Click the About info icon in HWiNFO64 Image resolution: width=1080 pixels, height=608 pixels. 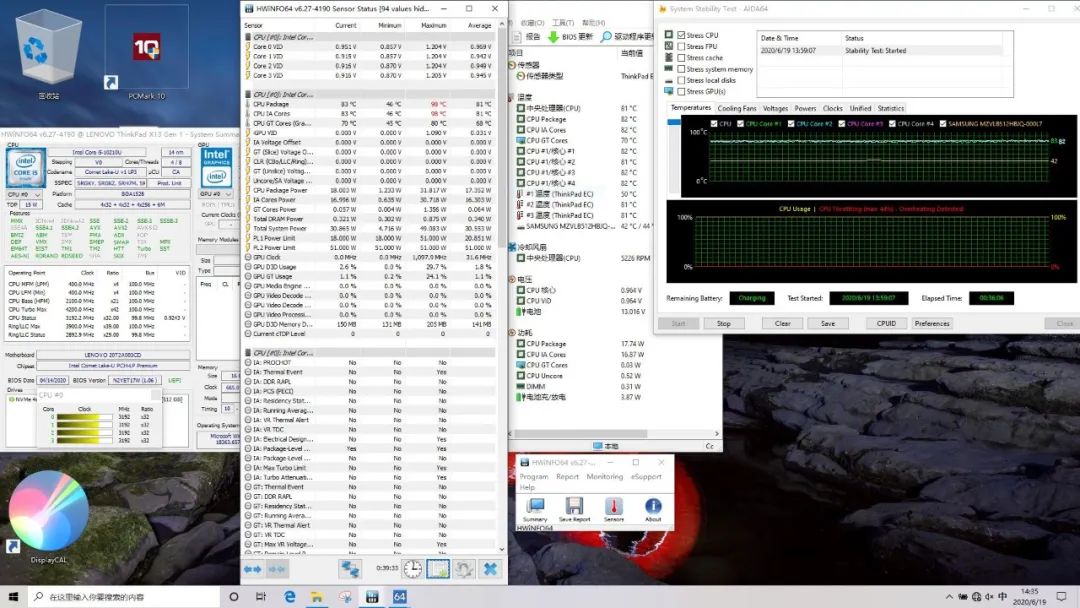tap(653, 510)
